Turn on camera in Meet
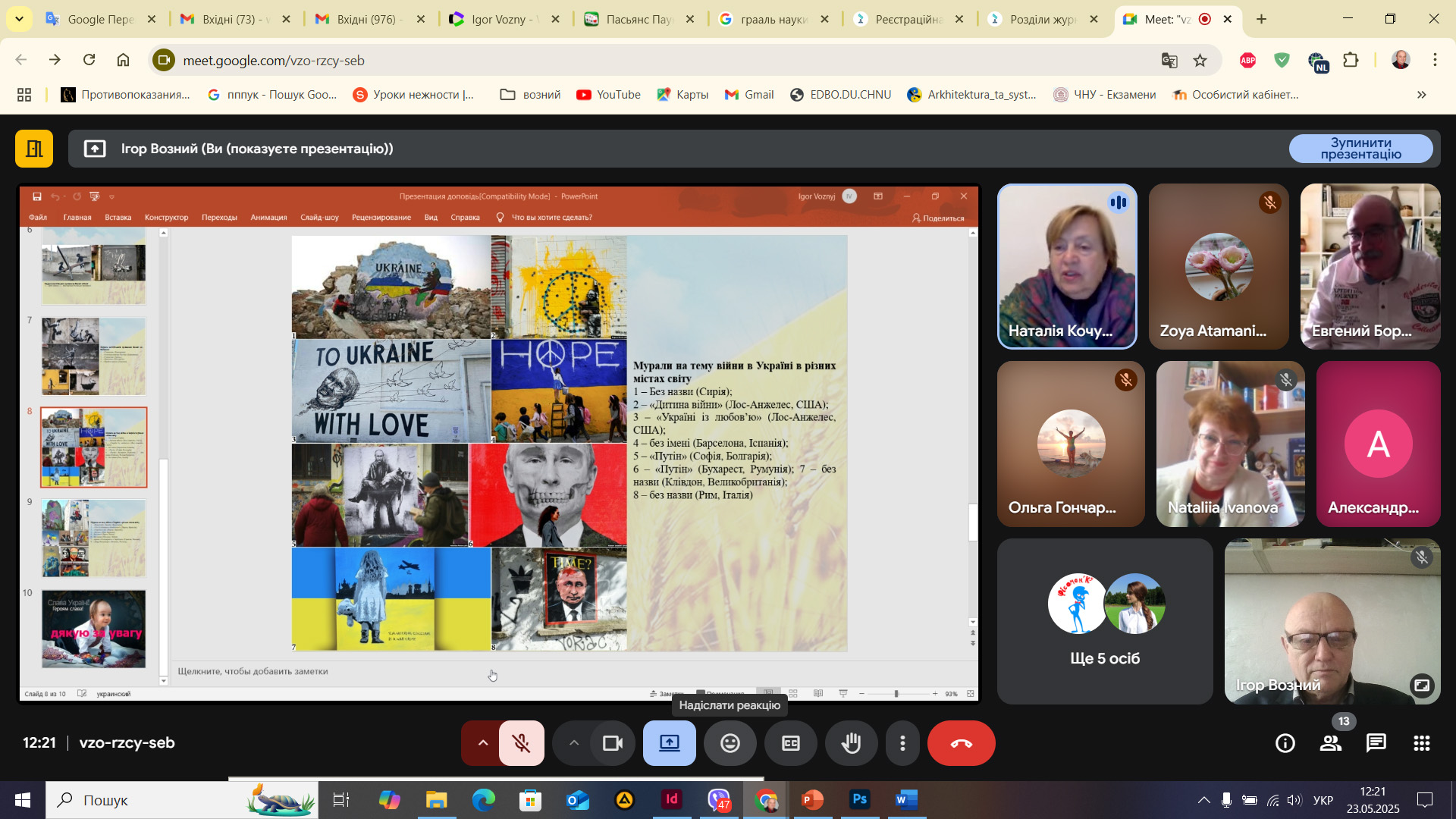1456x819 pixels. point(613,743)
